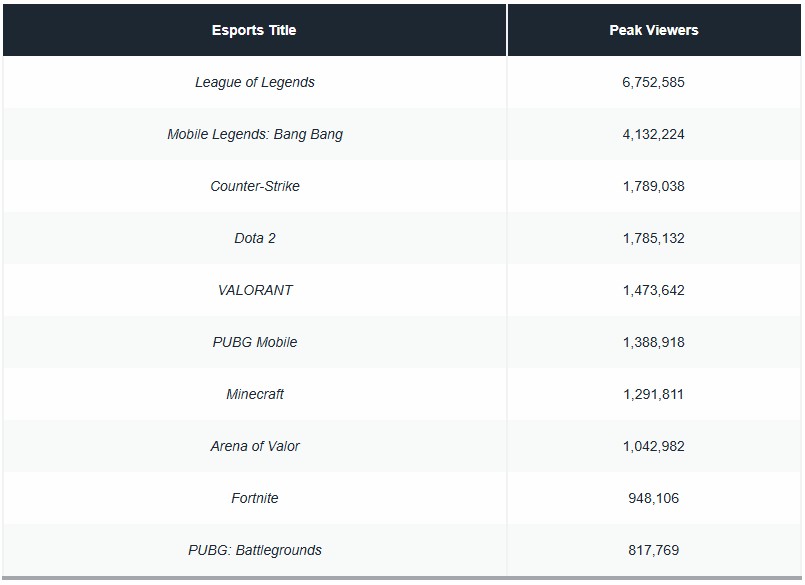
Task: Click the VALORANT title cell
Action: tap(255, 290)
